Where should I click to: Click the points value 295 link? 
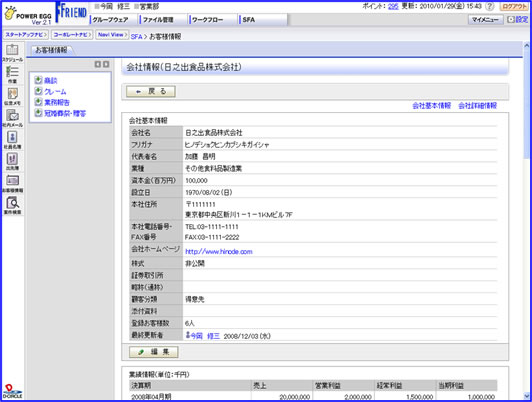pyautogui.click(x=393, y=6)
